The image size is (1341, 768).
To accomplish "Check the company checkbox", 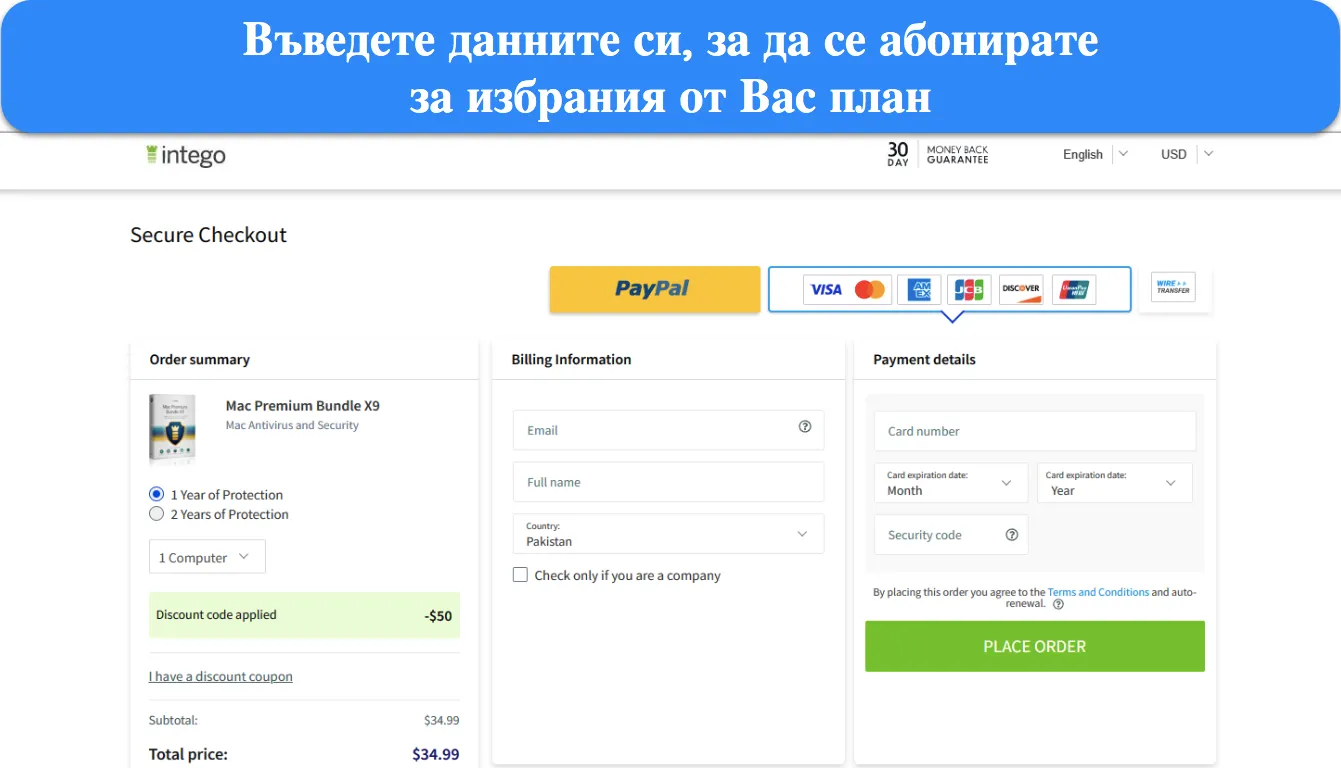I will 520,575.
